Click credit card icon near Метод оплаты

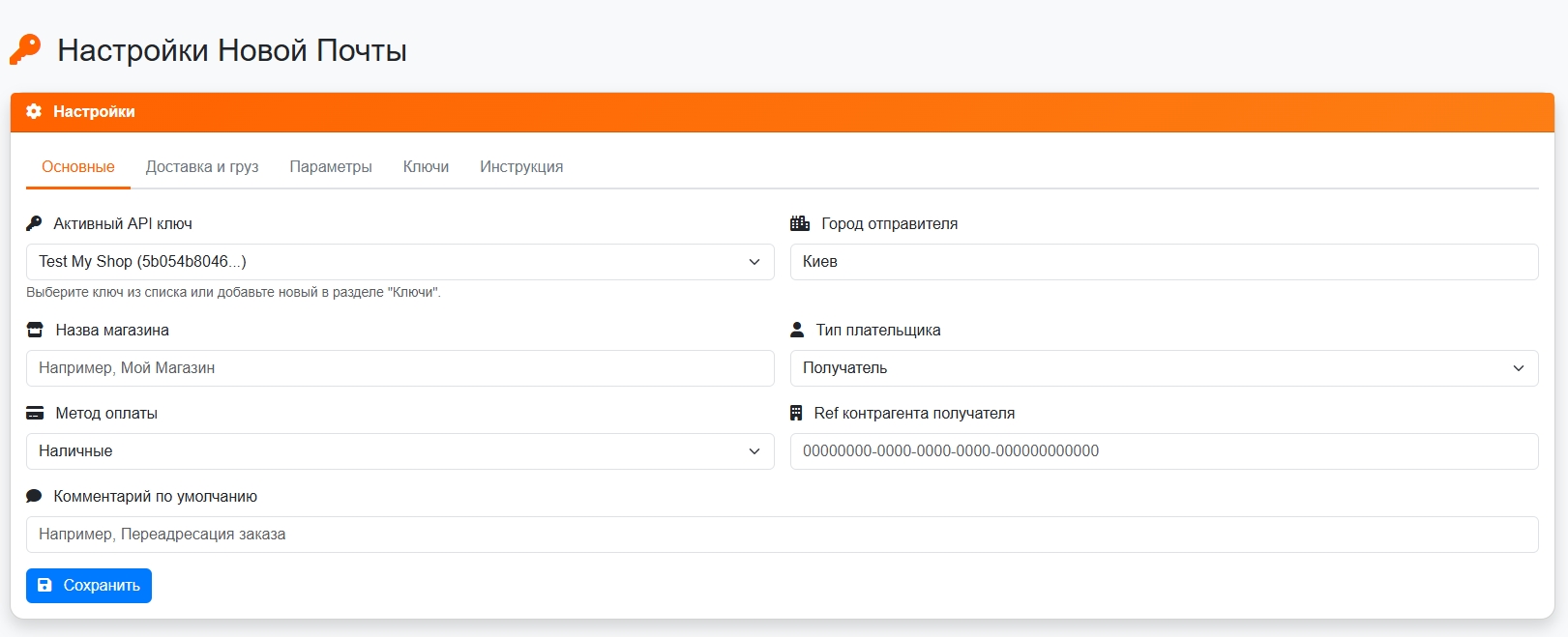35,413
